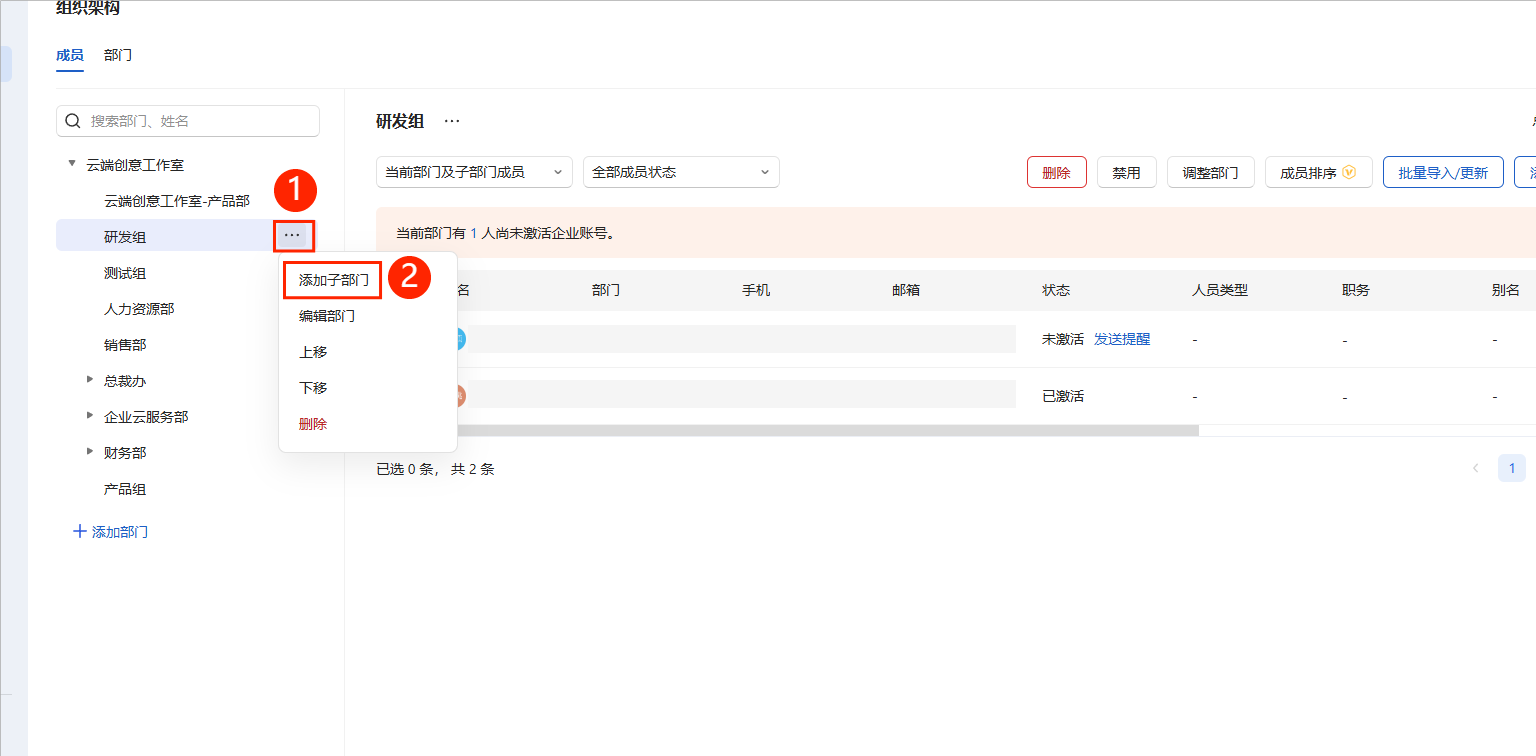Select page 1 in pagination
This screenshot has height=756, width=1536.
coord(1512,468)
